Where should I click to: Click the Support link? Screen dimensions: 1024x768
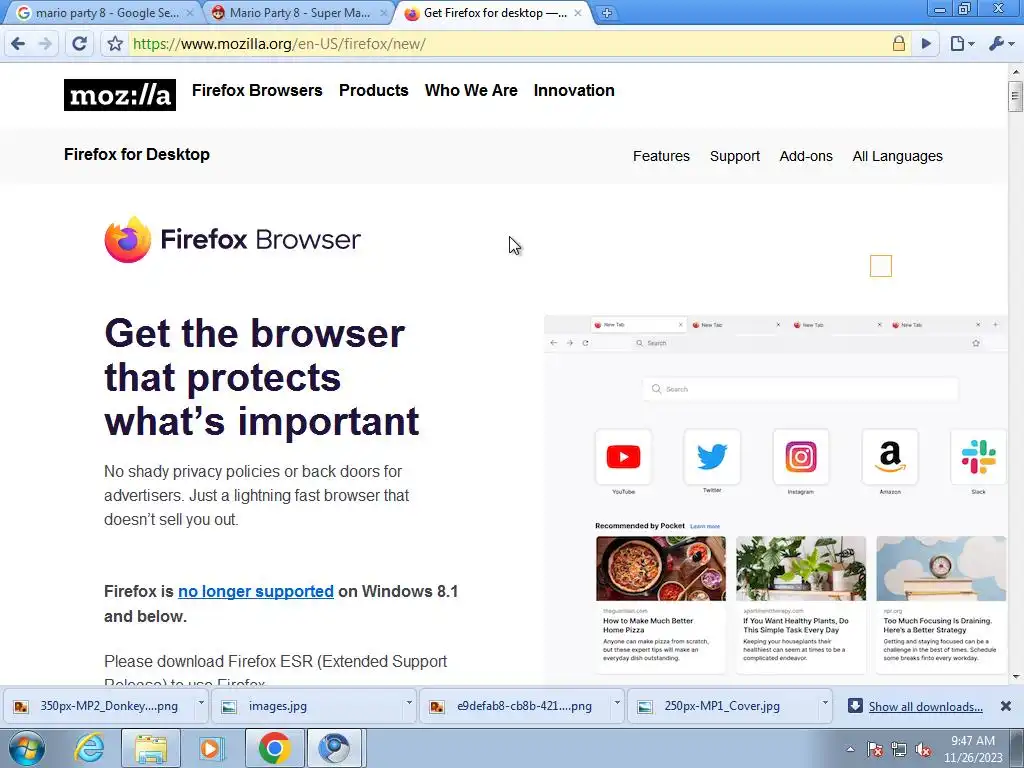pyautogui.click(x=735, y=156)
